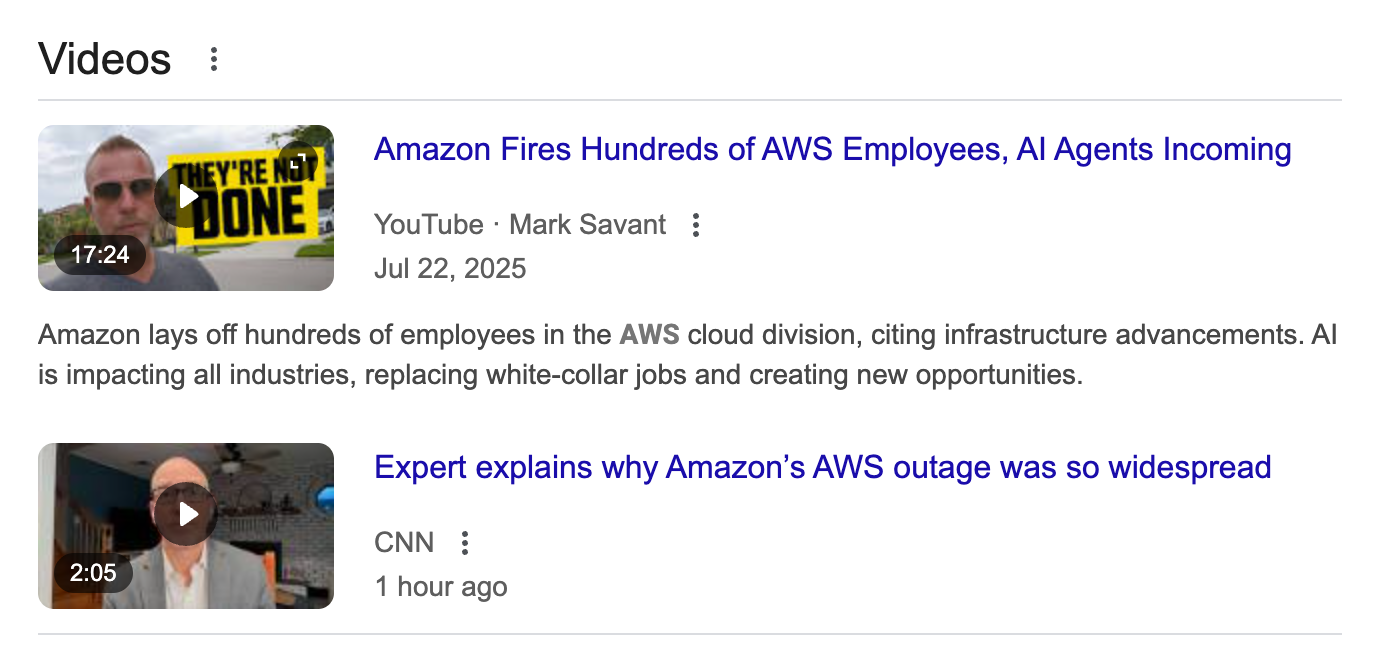Viewport: 1398px width, 658px height.
Task: Click the YouTube source label
Action: [x=428, y=225]
